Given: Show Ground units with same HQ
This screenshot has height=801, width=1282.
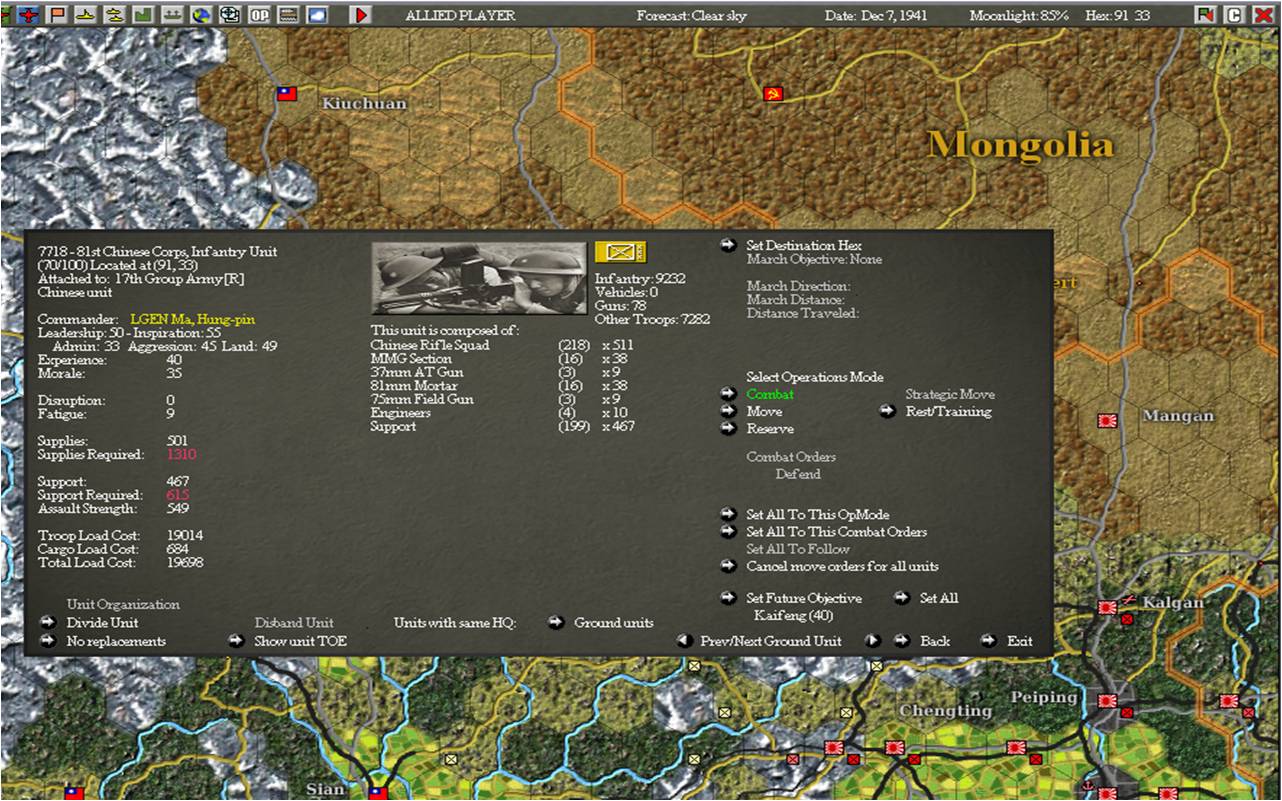Looking at the screenshot, I should click(x=613, y=623).
